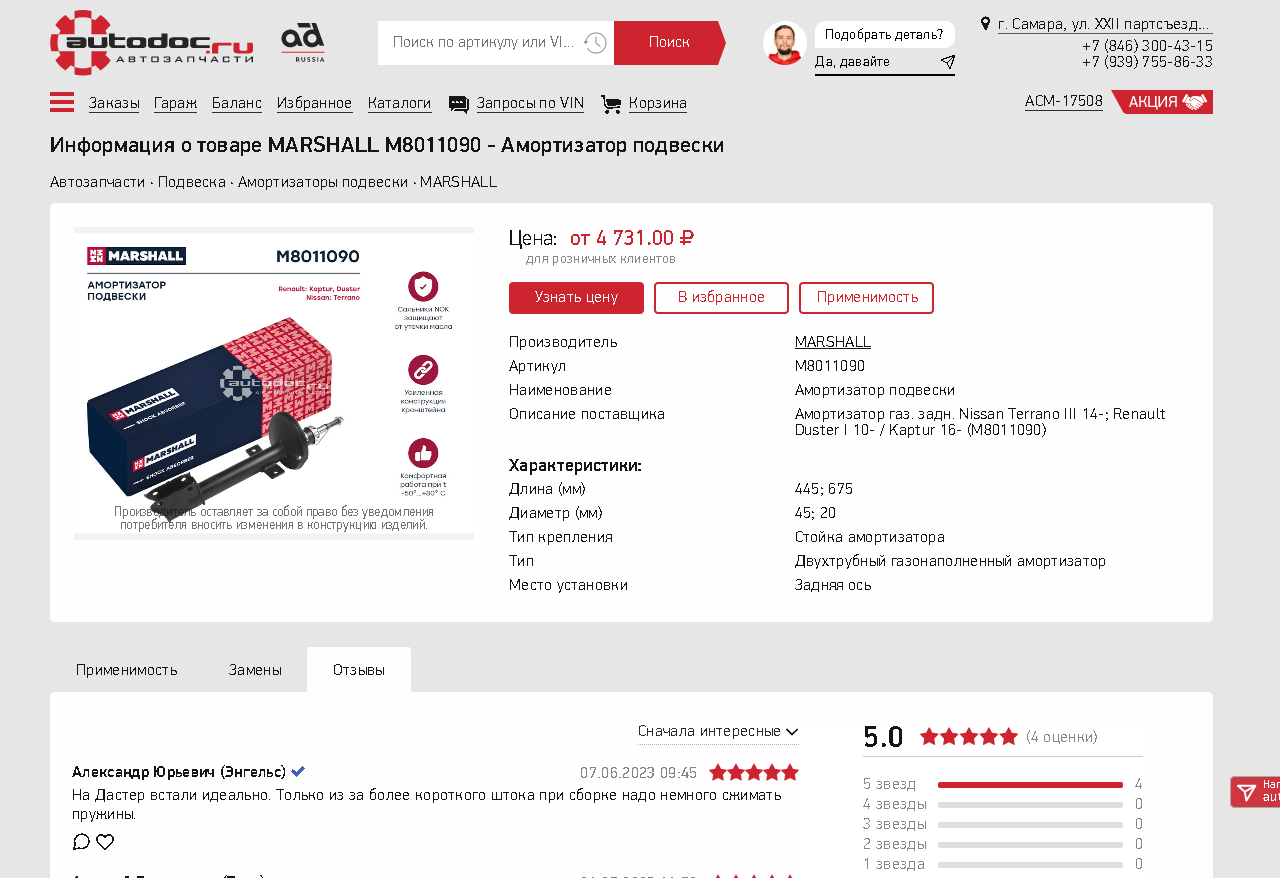Switch to the Применимость tab

[x=127, y=670]
